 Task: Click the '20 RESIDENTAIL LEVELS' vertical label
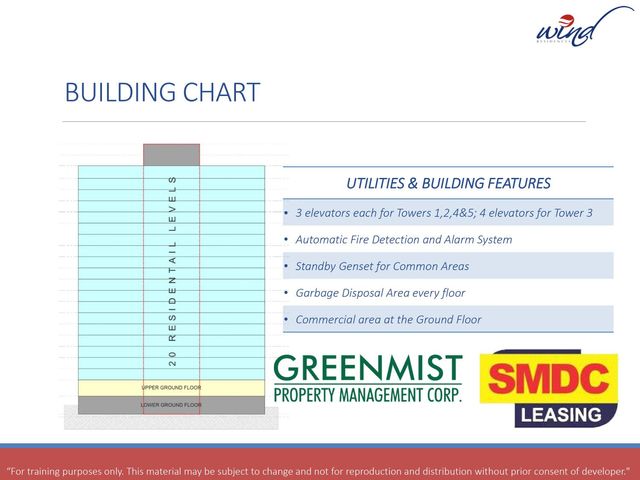172,271
